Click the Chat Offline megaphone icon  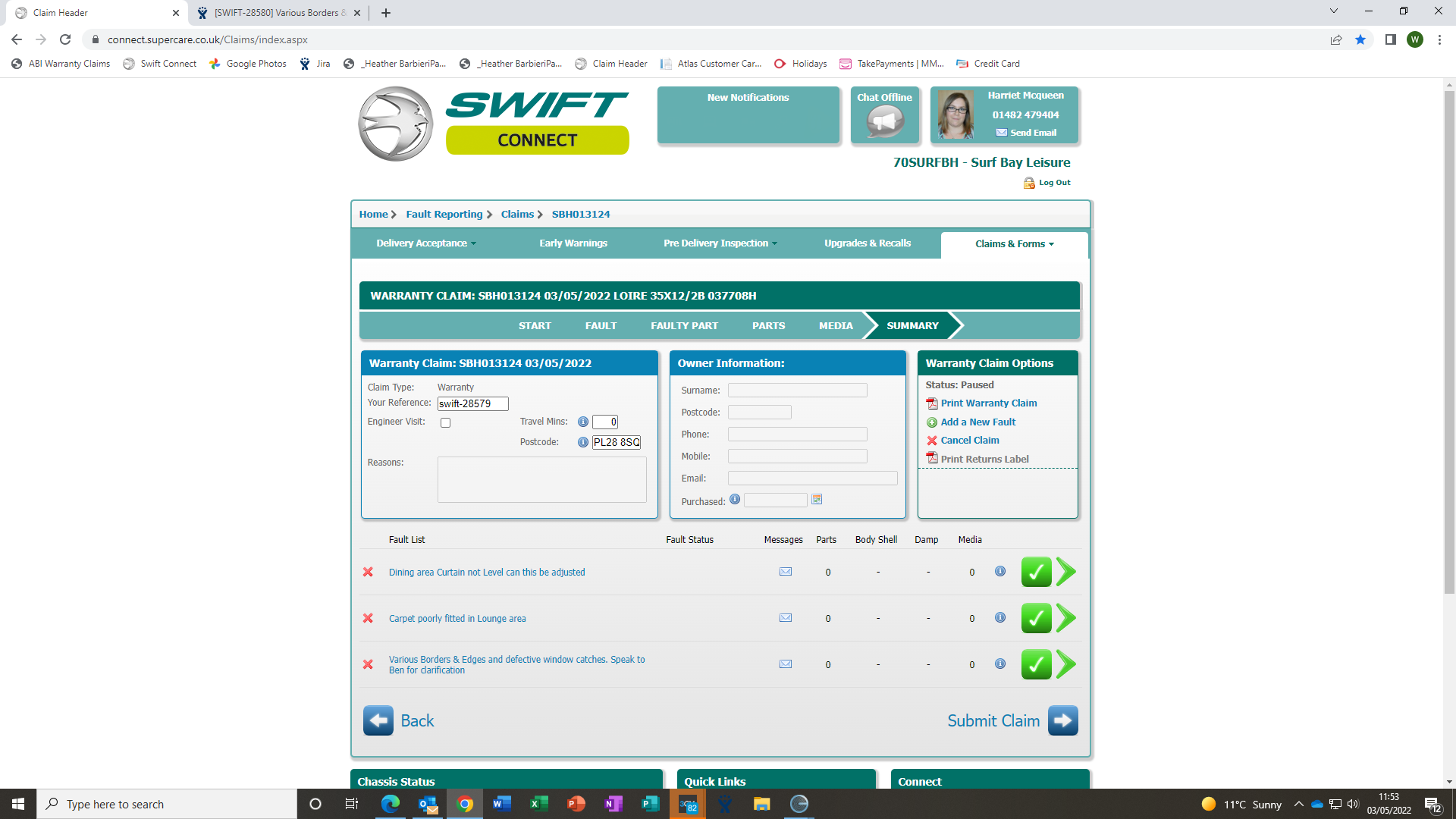tap(885, 121)
